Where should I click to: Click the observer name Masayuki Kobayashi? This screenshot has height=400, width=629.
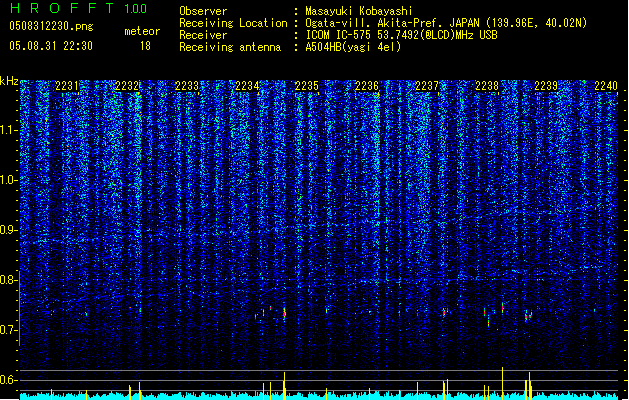(359, 11)
